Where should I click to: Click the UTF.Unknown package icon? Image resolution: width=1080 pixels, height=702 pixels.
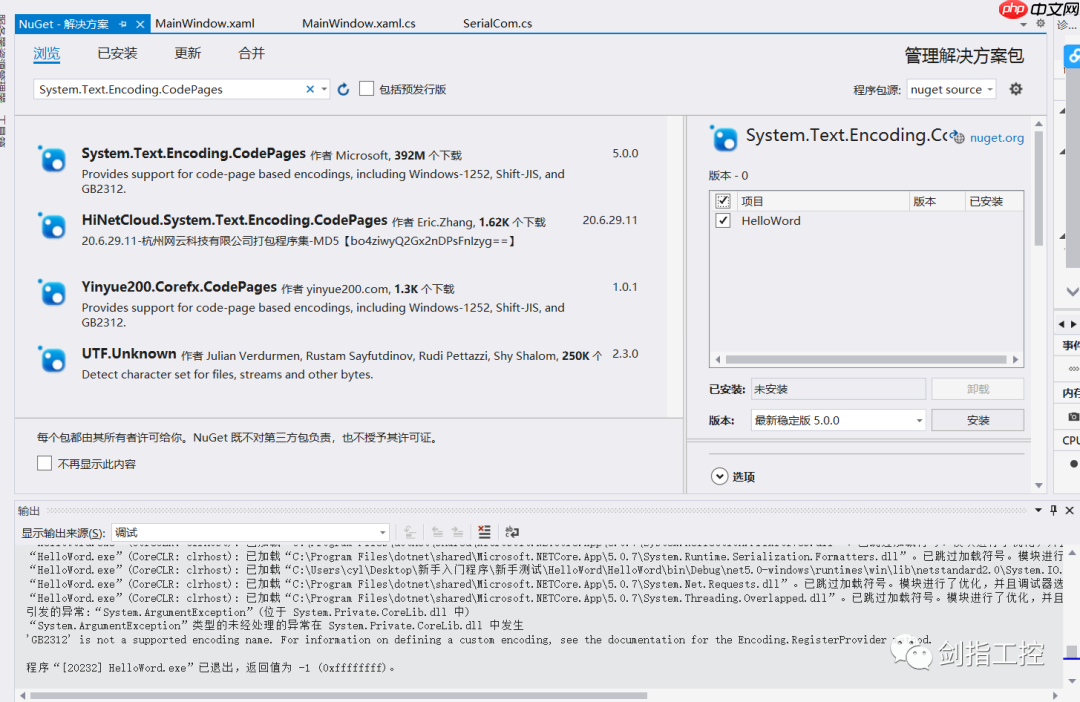click(52, 359)
